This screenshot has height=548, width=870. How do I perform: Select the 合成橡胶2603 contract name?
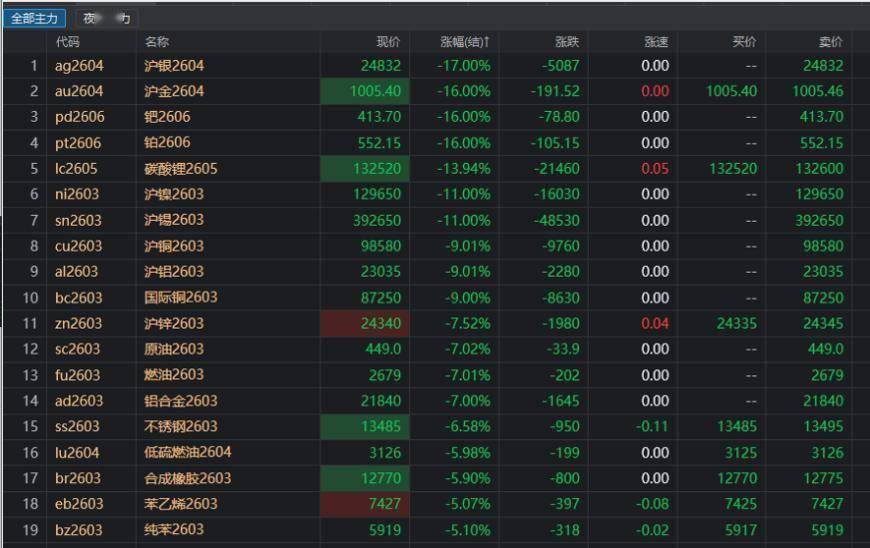(x=188, y=478)
